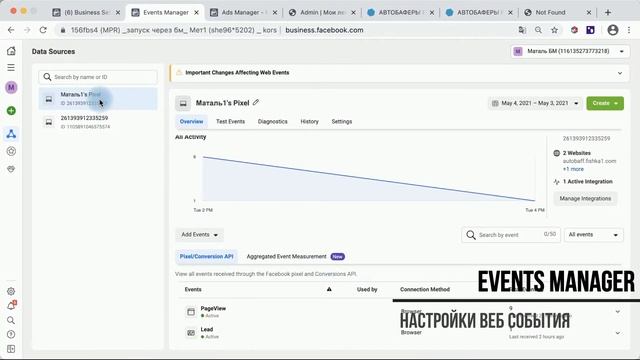This screenshot has width=640, height=360.
Task: Click the sidebar collapse panel icon
Action: pos(11,349)
